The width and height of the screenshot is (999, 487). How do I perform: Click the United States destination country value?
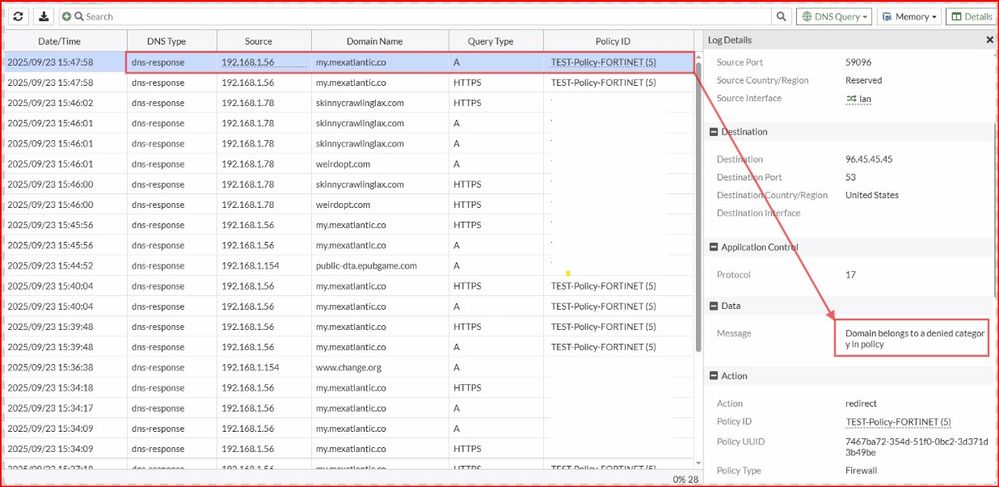click(x=872, y=195)
